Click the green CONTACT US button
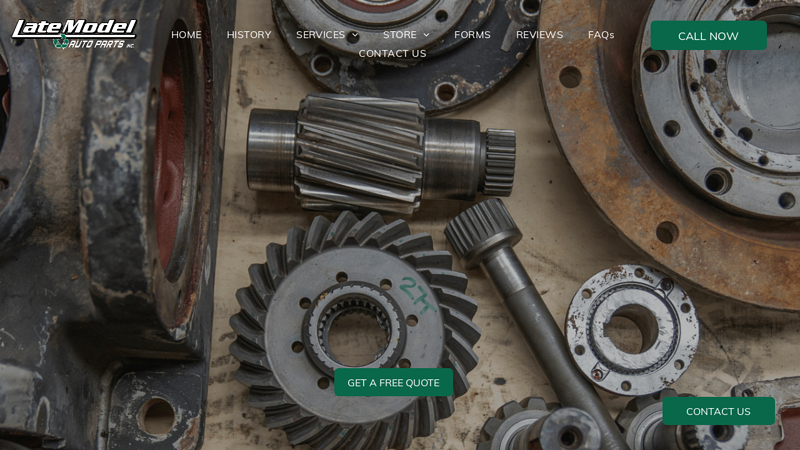The height and width of the screenshot is (450, 800). click(718, 411)
